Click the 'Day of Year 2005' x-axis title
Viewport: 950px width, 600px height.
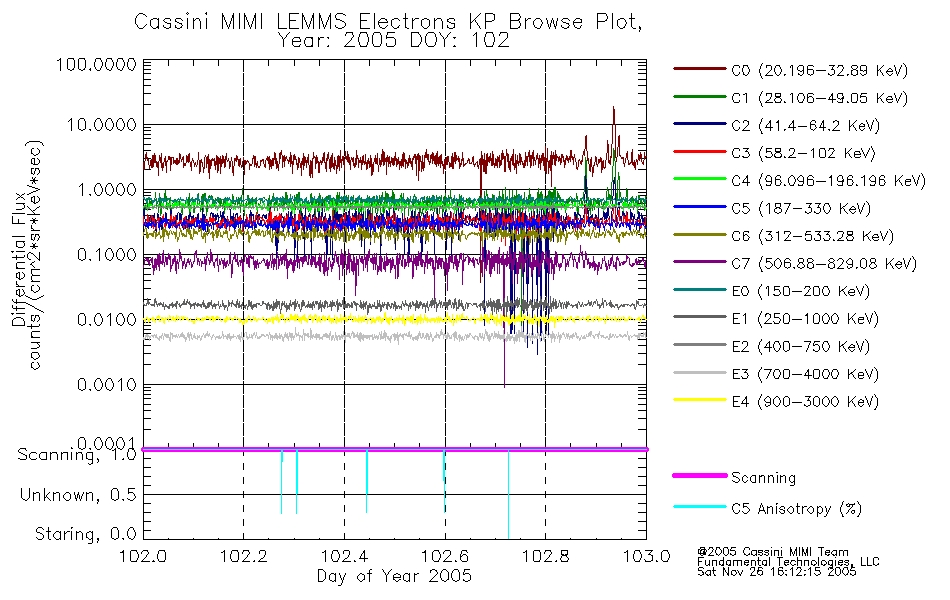point(394,576)
